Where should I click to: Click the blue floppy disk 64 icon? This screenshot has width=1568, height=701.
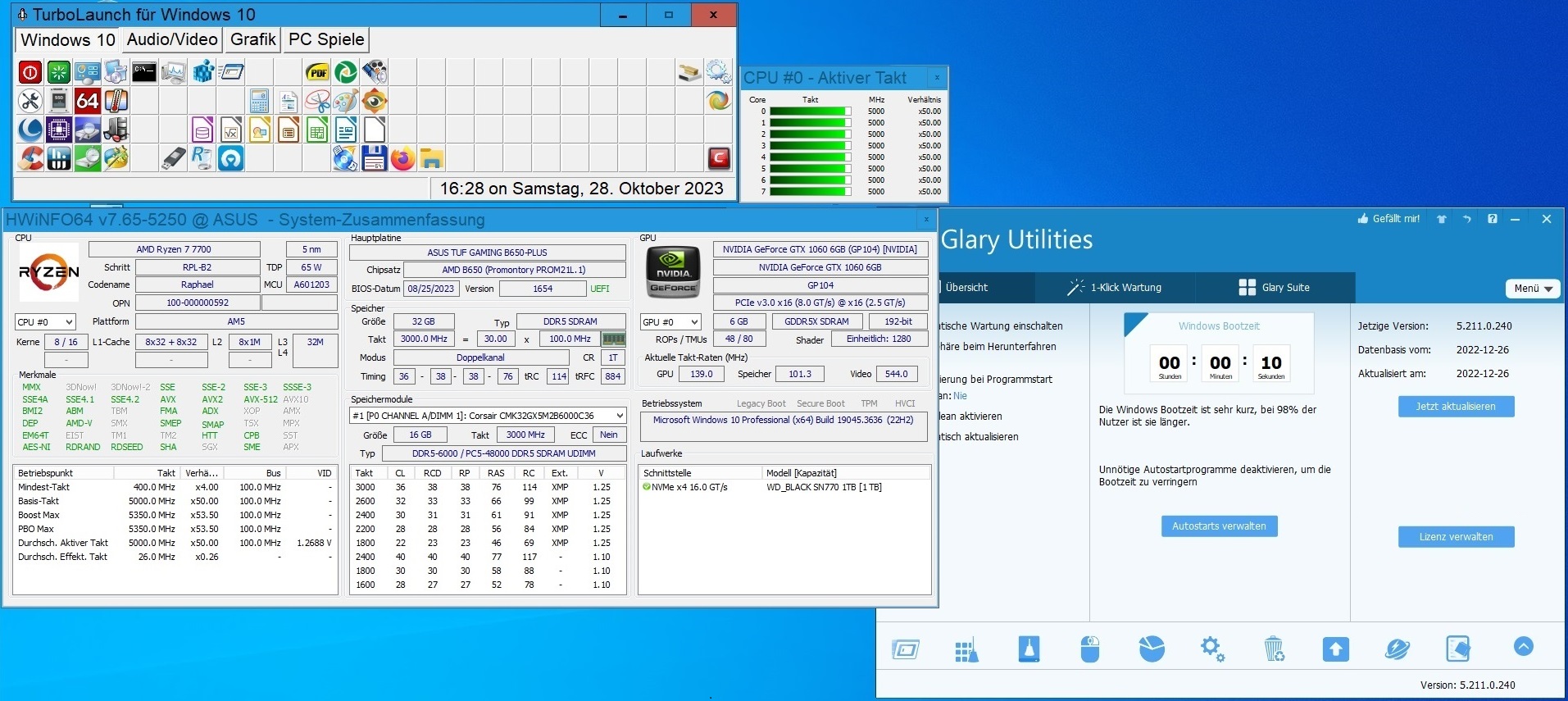point(375,157)
